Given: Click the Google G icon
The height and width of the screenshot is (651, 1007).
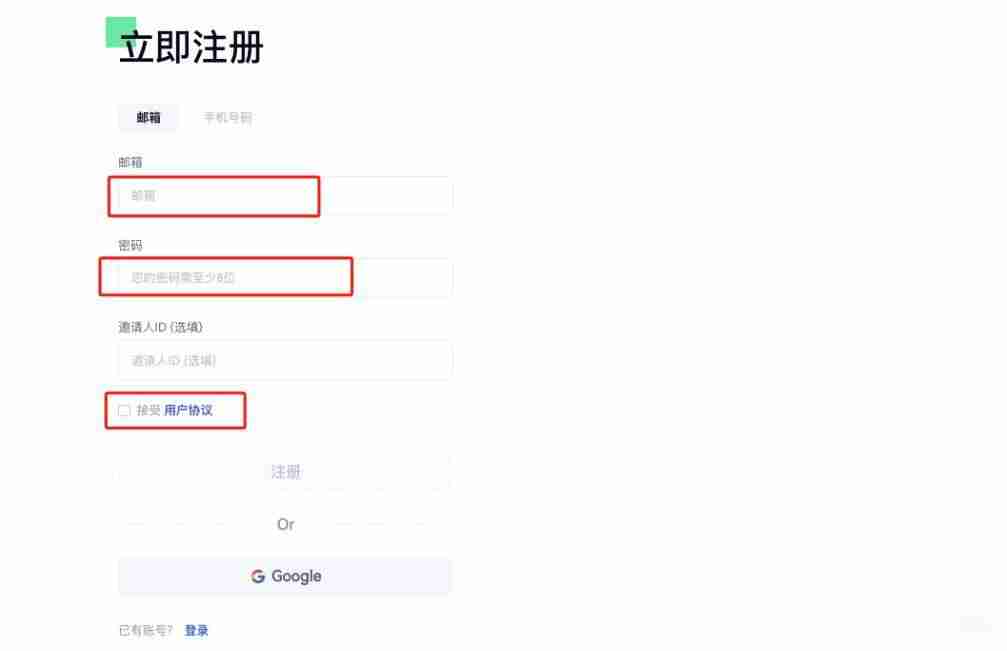Looking at the screenshot, I should click(255, 576).
